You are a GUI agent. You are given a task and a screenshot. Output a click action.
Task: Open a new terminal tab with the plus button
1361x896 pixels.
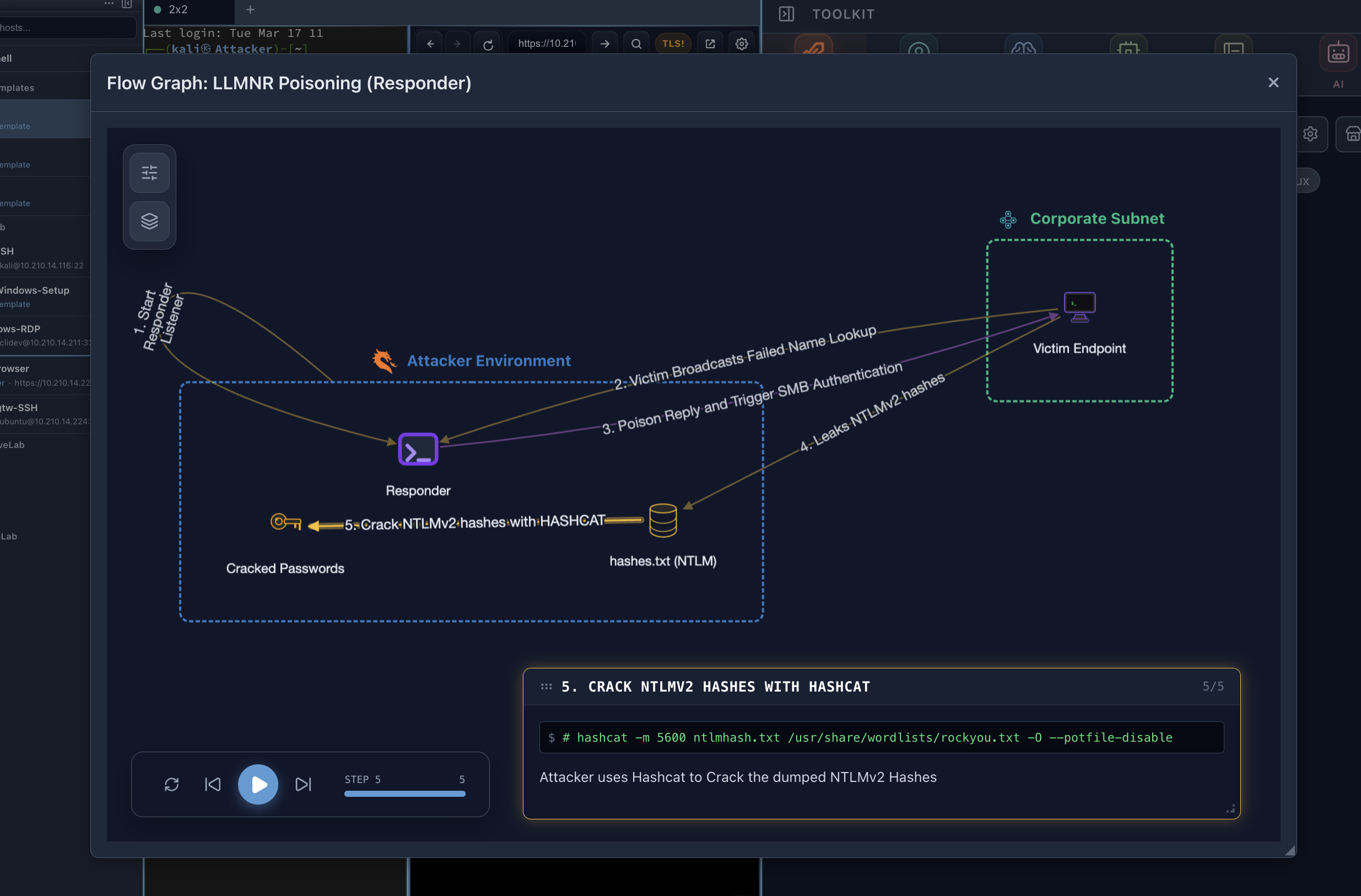(251, 9)
